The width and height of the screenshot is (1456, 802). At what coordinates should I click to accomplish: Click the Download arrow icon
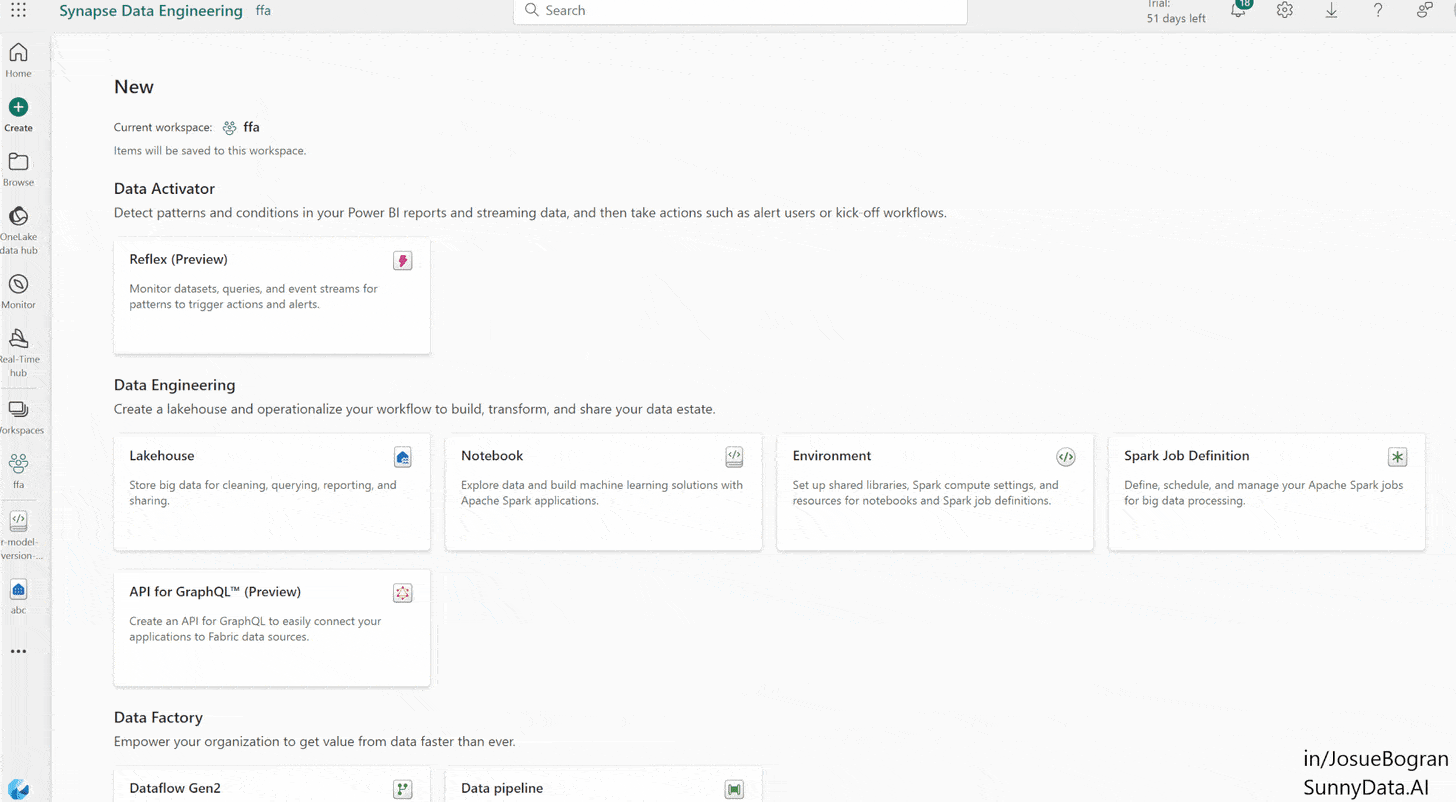1331,10
